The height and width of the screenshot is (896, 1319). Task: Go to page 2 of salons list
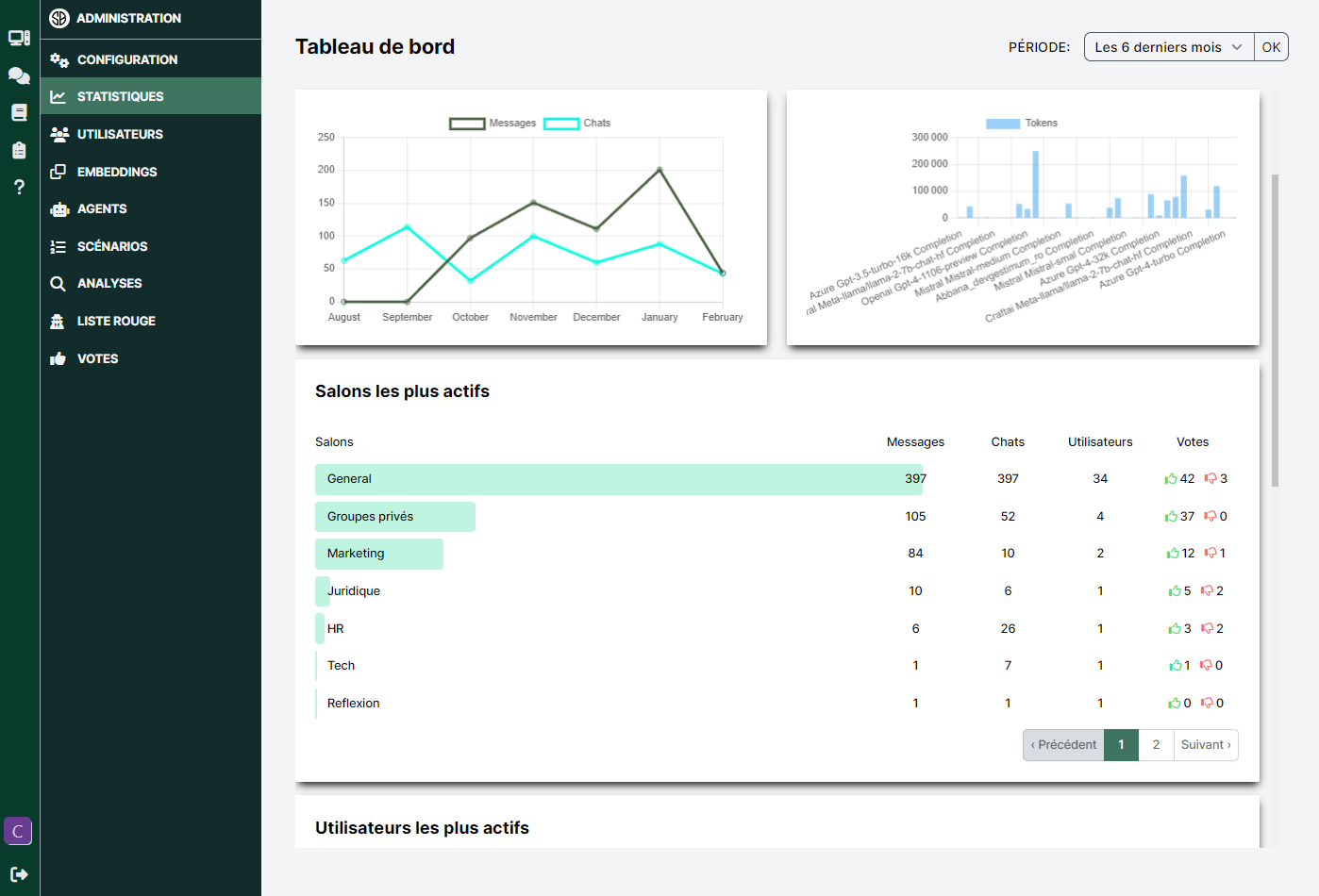[x=1156, y=745]
